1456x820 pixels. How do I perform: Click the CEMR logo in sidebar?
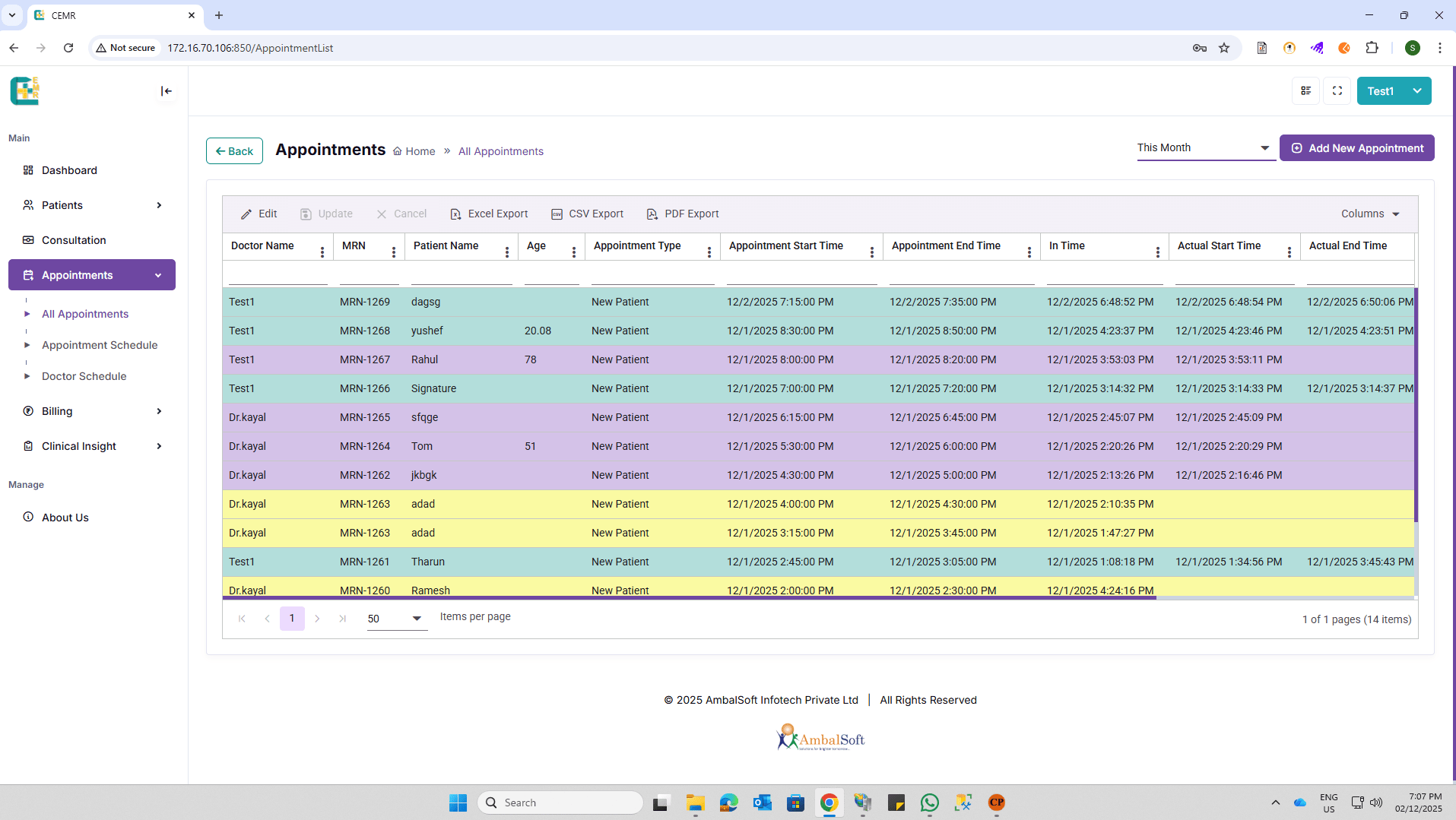25,91
